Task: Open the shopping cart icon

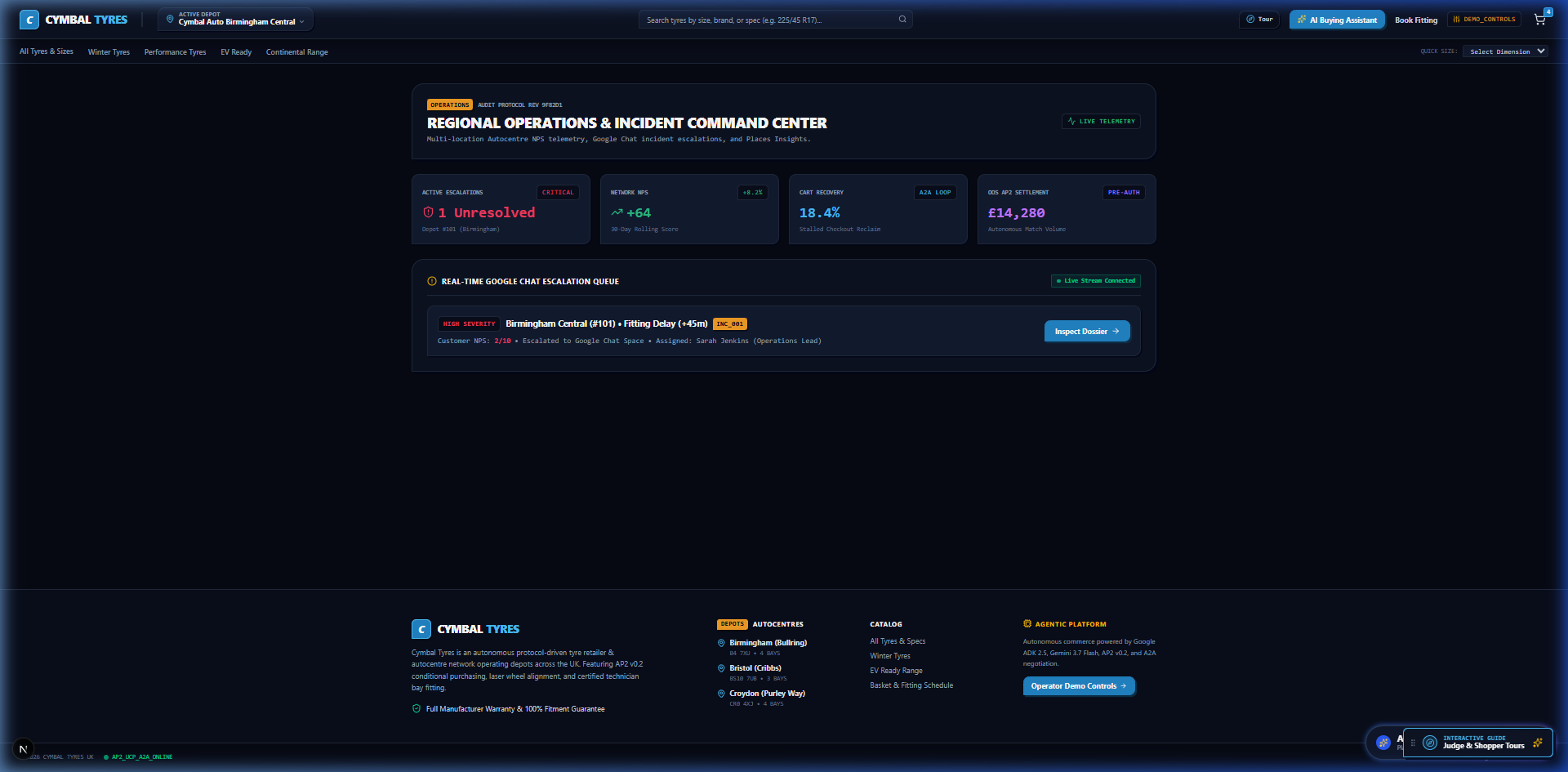Action: click(1539, 20)
